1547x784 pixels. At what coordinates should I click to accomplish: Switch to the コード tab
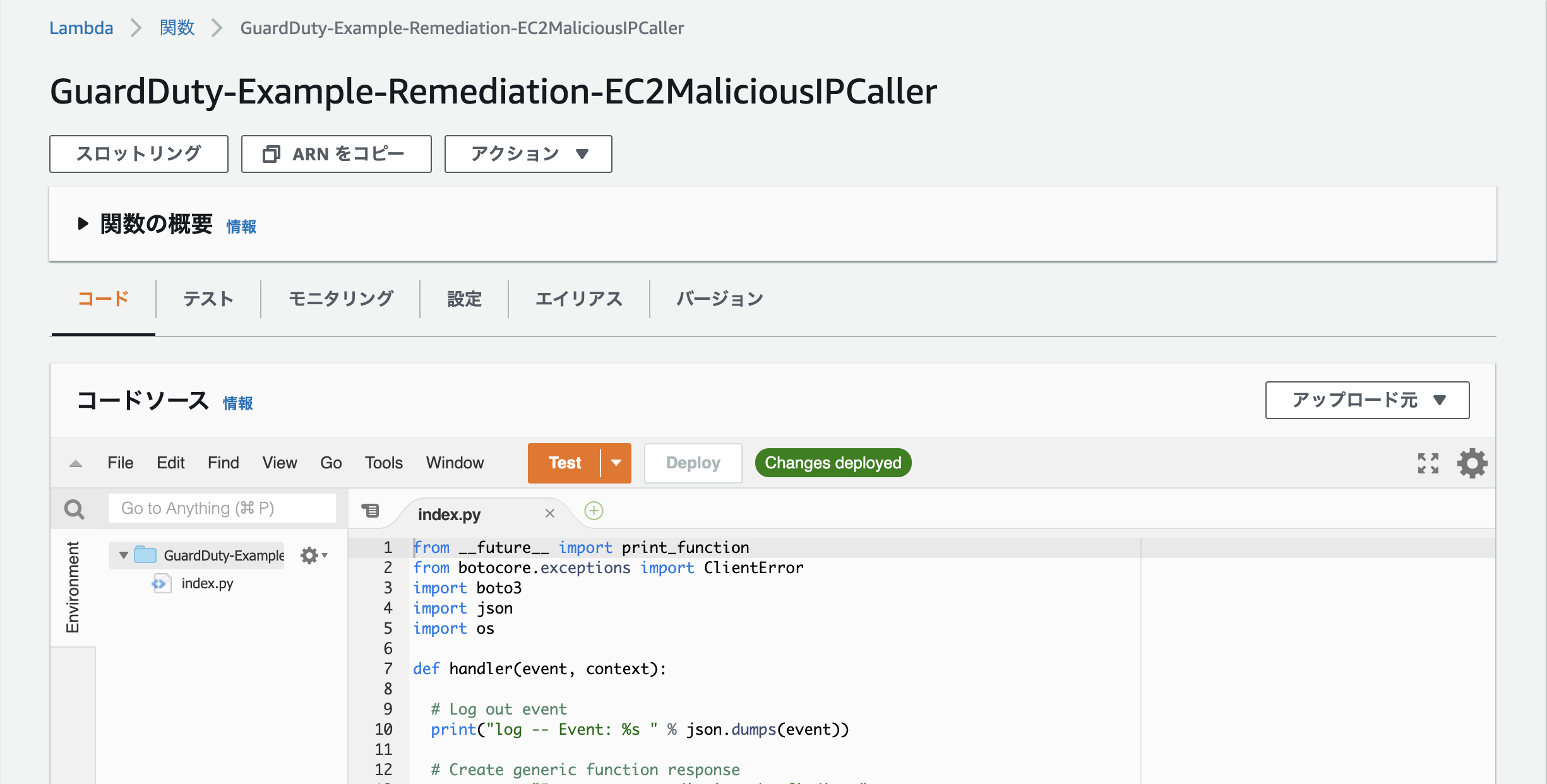pyautogui.click(x=104, y=299)
